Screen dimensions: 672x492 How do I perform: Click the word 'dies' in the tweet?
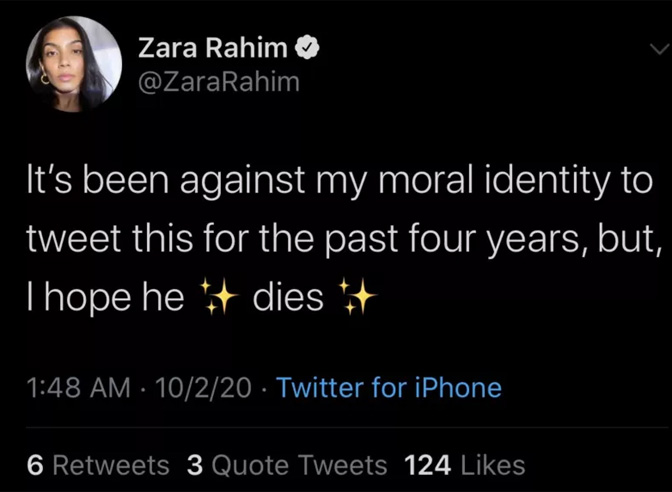[x=288, y=298]
